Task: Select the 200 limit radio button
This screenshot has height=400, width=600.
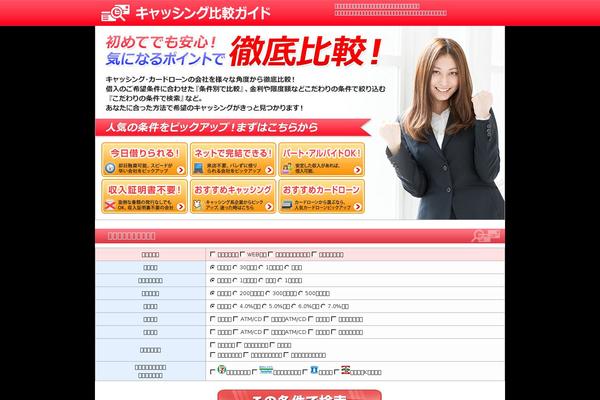Action: point(235,293)
